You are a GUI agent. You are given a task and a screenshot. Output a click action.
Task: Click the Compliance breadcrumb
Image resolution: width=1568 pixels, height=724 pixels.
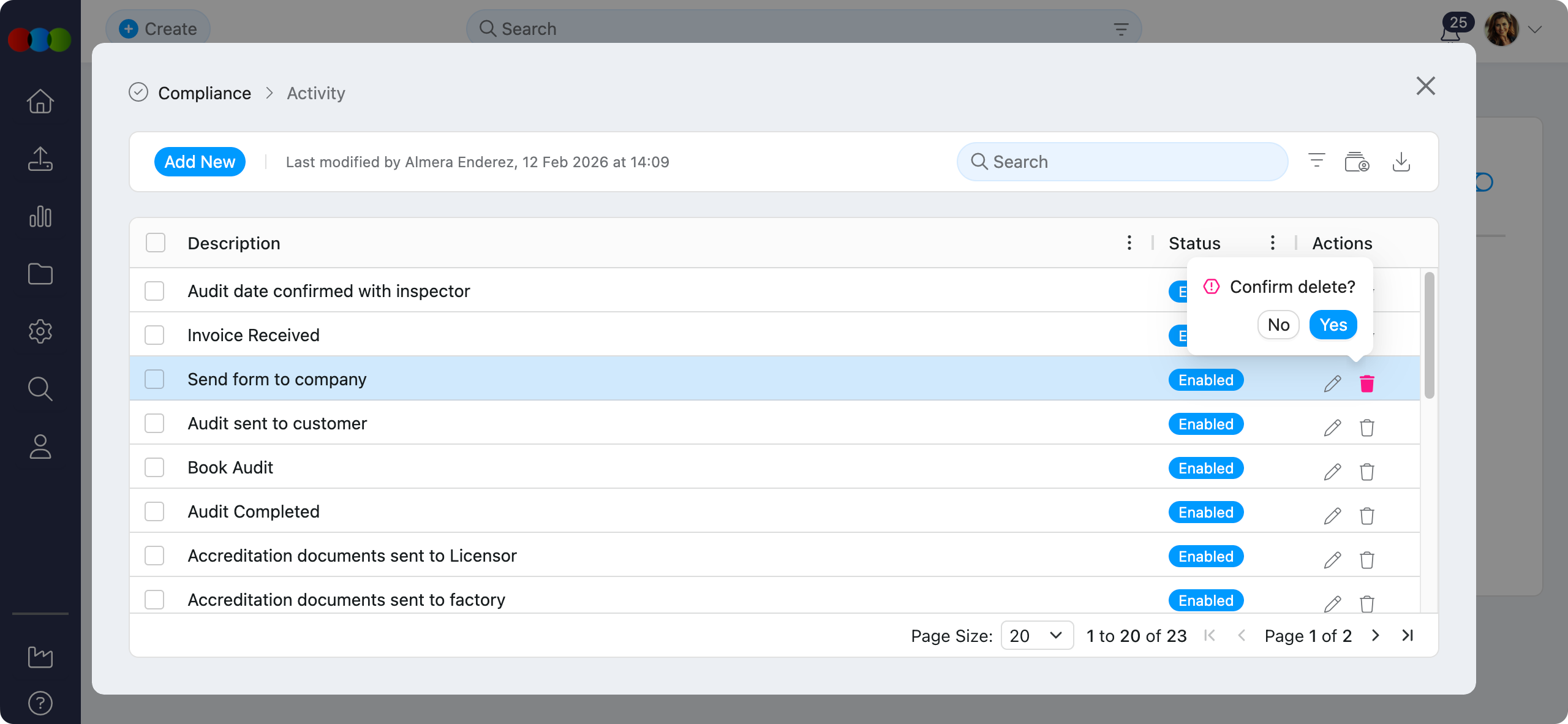coord(204,93)
